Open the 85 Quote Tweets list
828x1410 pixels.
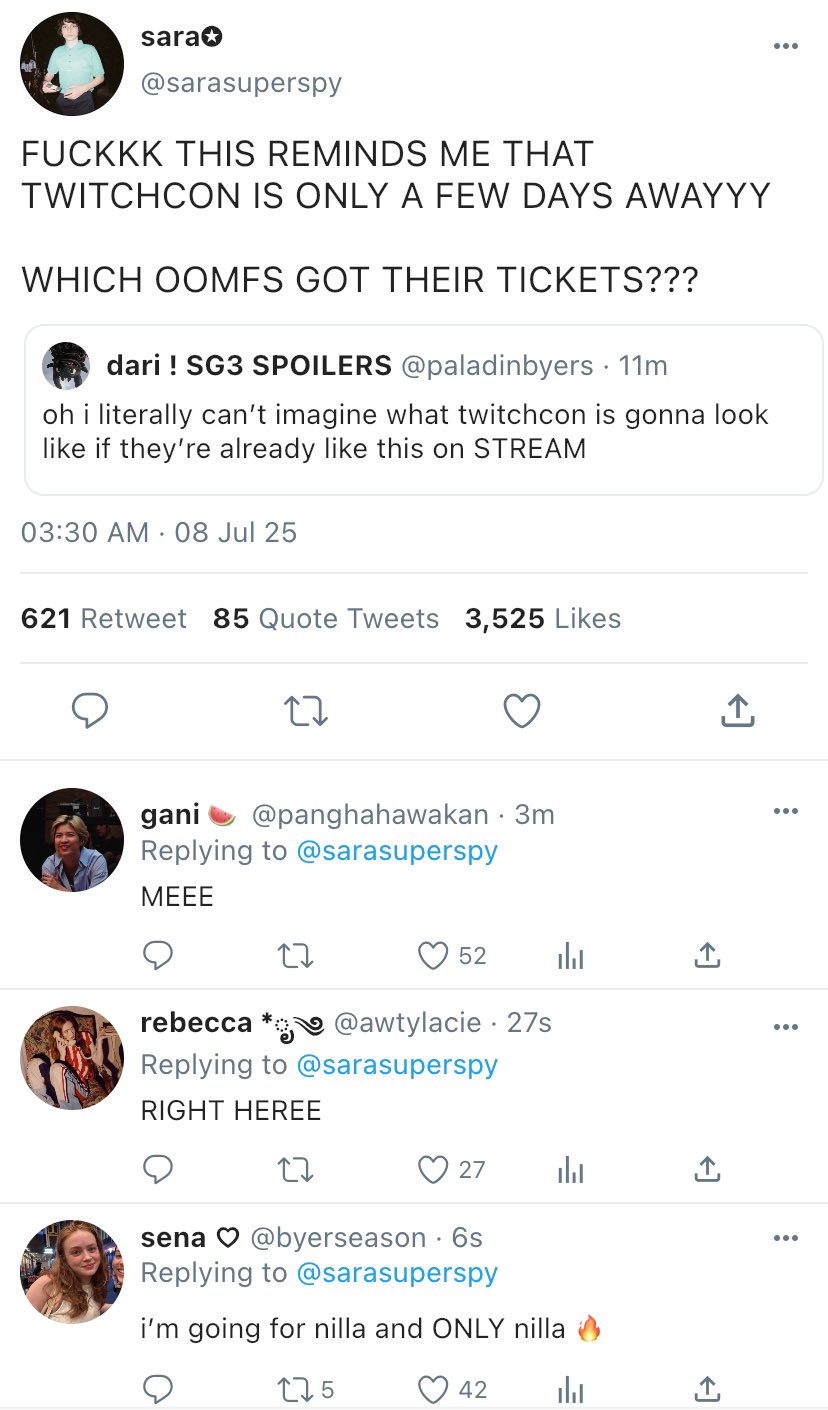click(x=326, y=619)
